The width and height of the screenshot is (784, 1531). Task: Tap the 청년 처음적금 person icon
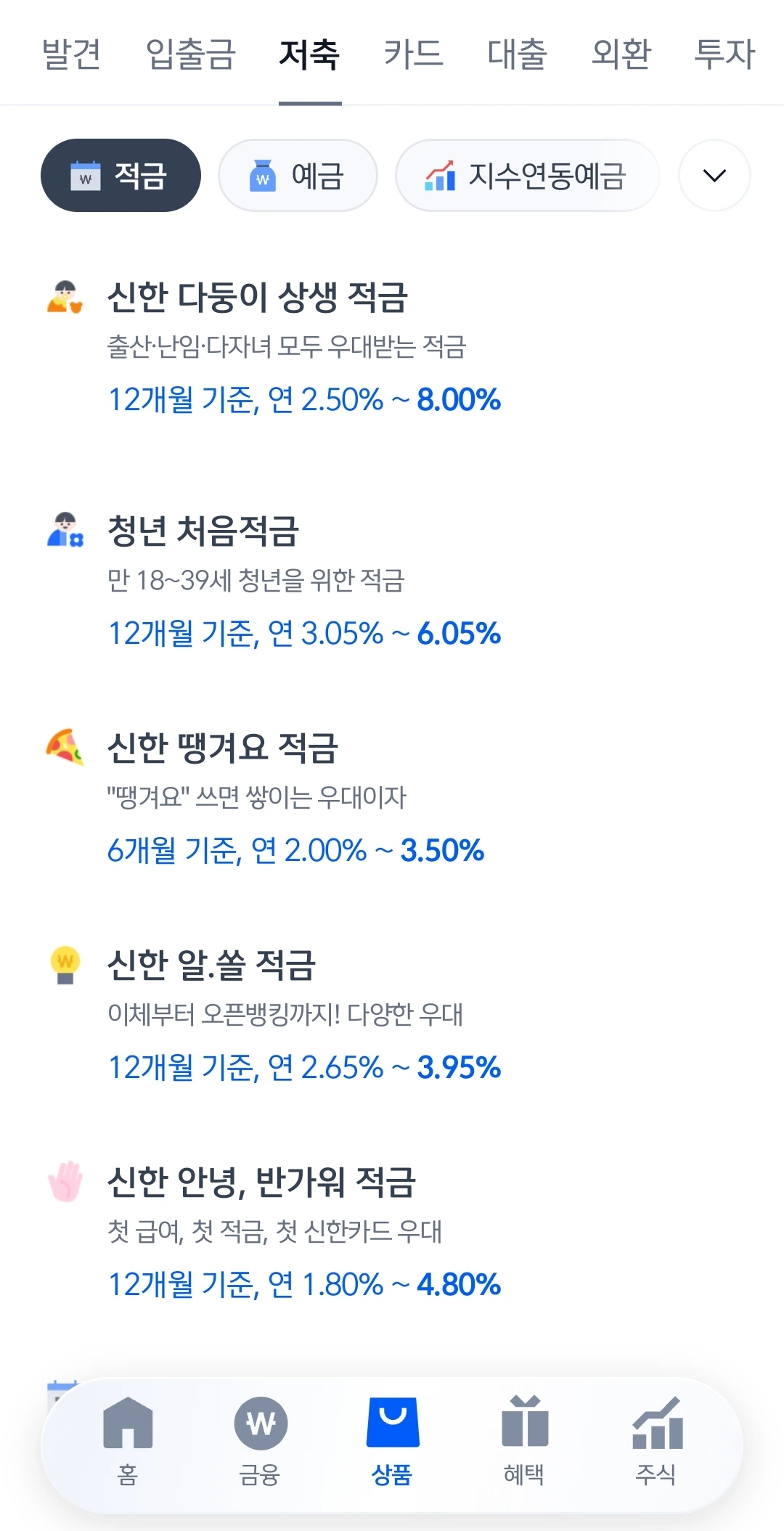[x=65, y=529]
